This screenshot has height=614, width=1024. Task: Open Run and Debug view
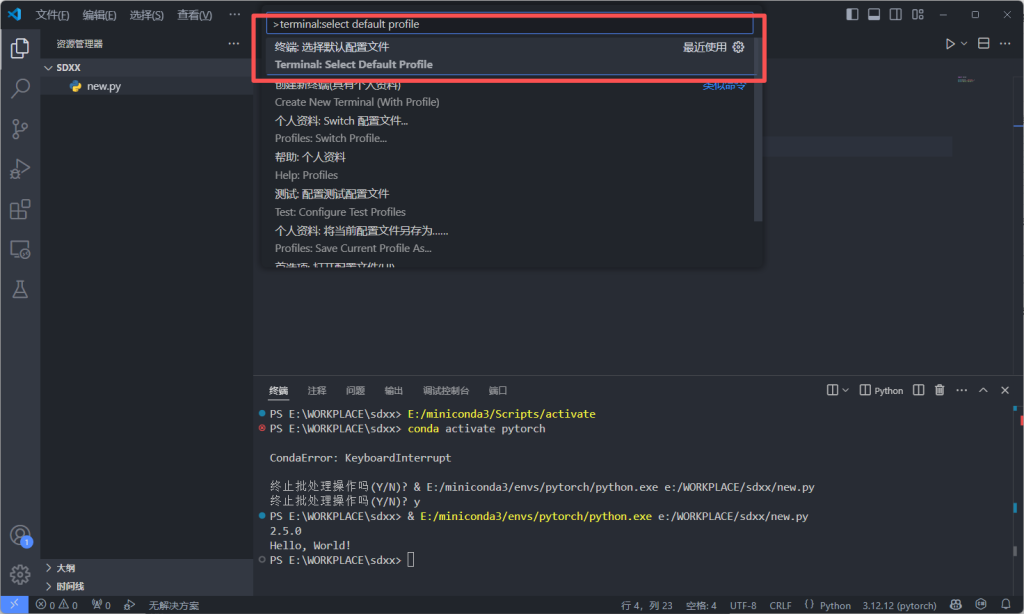[x=20, y=169]
